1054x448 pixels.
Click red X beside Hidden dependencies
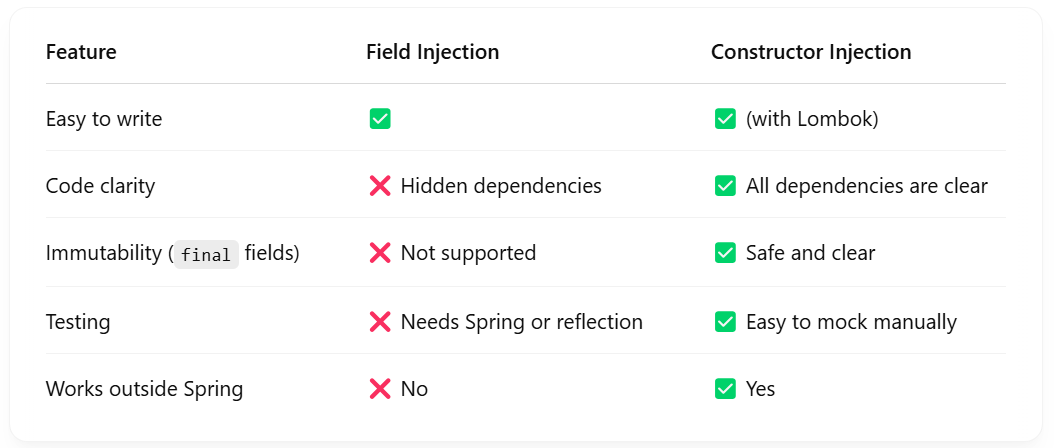[380, 186]
